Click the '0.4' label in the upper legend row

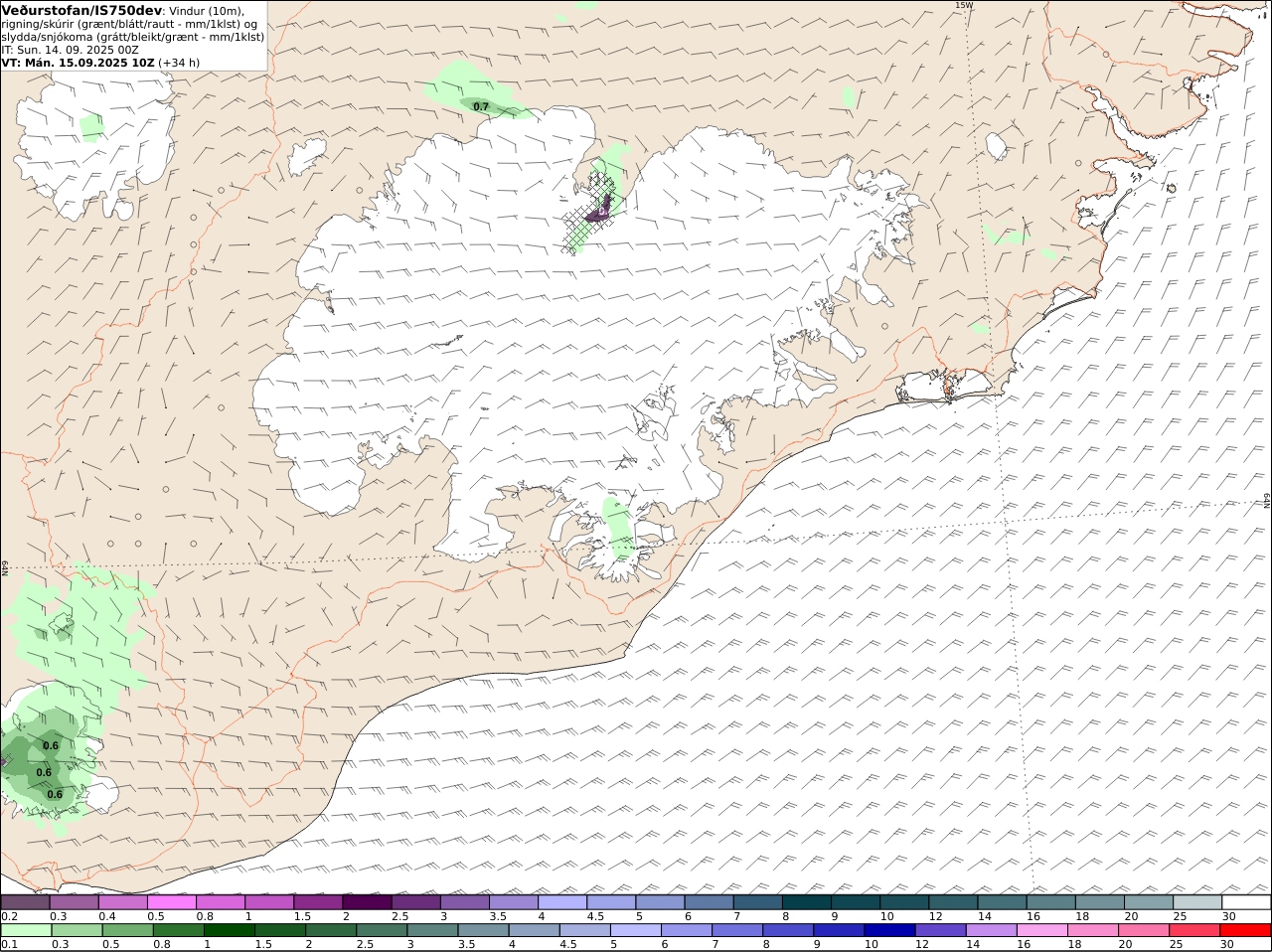tap(107, 916)
